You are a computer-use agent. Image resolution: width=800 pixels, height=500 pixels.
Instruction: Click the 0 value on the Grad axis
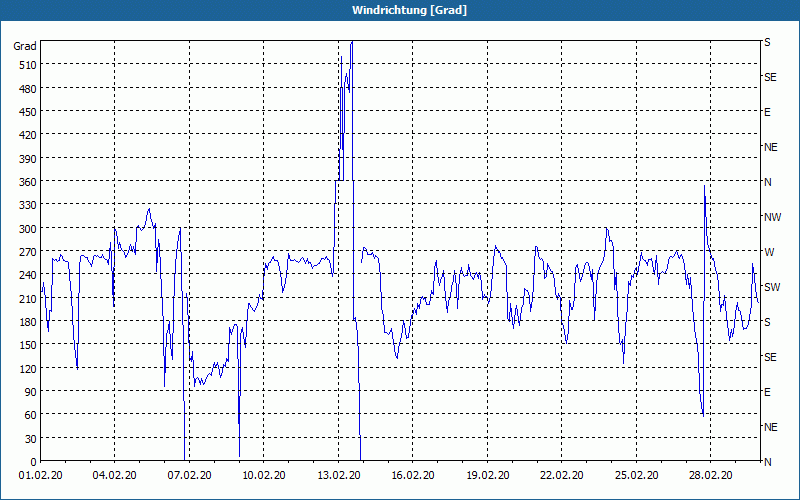[34, 462]
